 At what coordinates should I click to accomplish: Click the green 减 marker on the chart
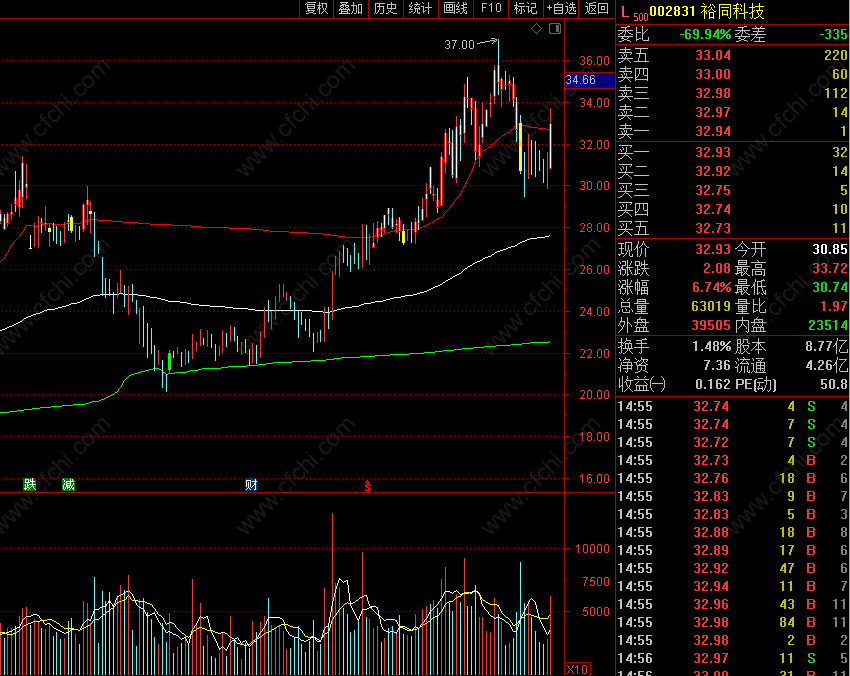tap(68, 484)
